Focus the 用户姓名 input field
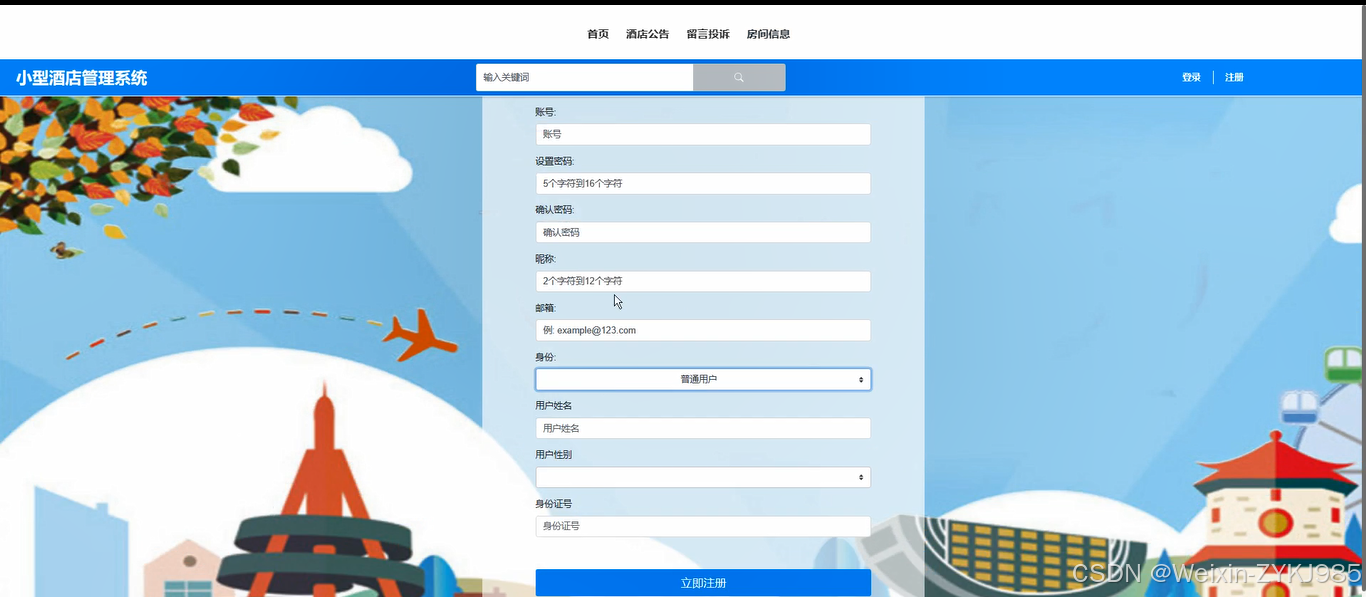This screenshot has height=597, width=1366. (x=703, y=428)
